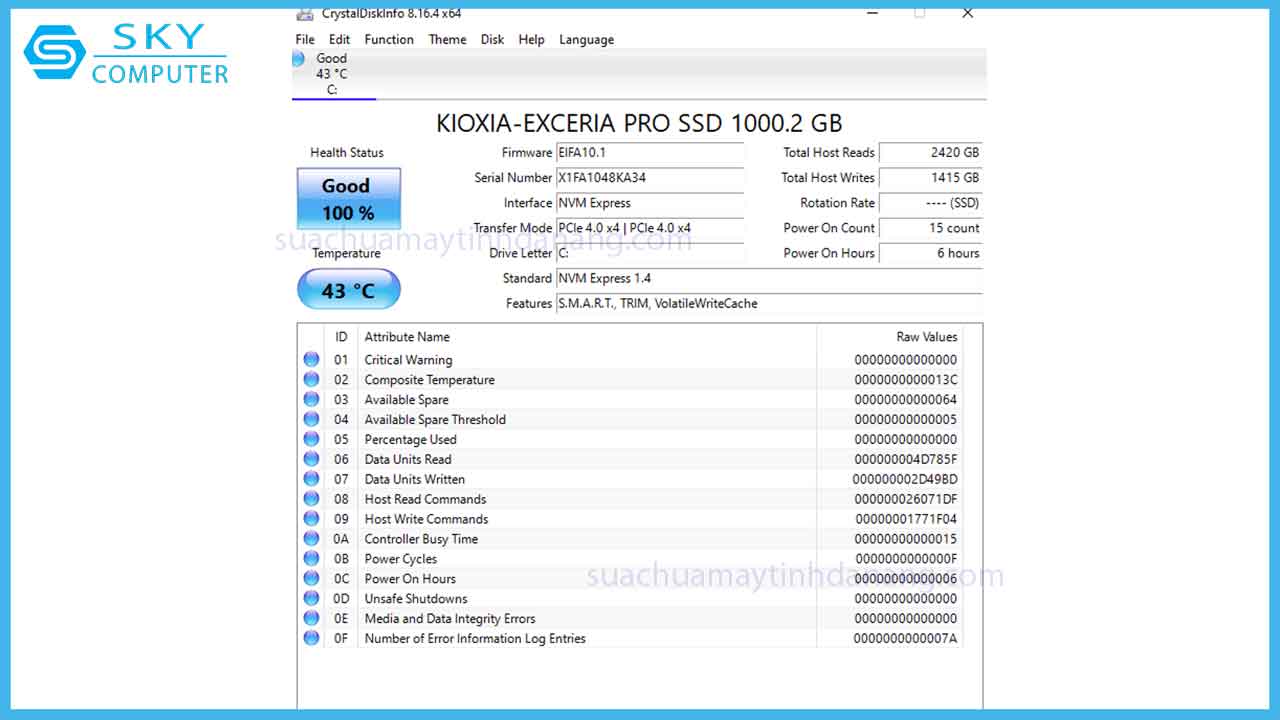1280x720 pixels.
Task: Click the Transfer Mode field PCIe 4.0 x4
Action: click(x=650, y=228)
